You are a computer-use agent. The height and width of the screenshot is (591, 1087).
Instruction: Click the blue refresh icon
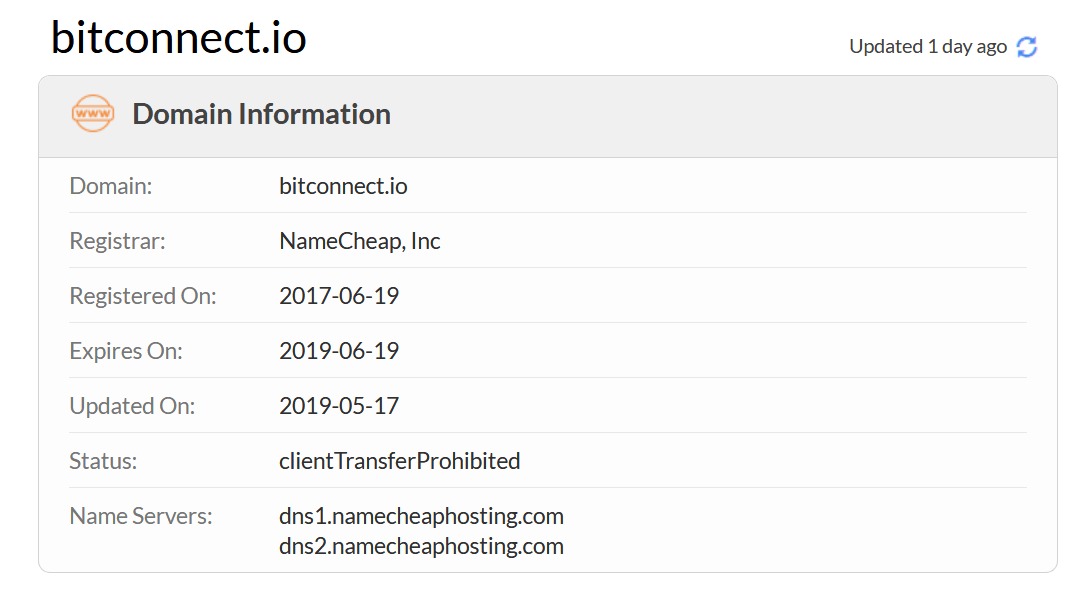click(x=1027, y=47)
